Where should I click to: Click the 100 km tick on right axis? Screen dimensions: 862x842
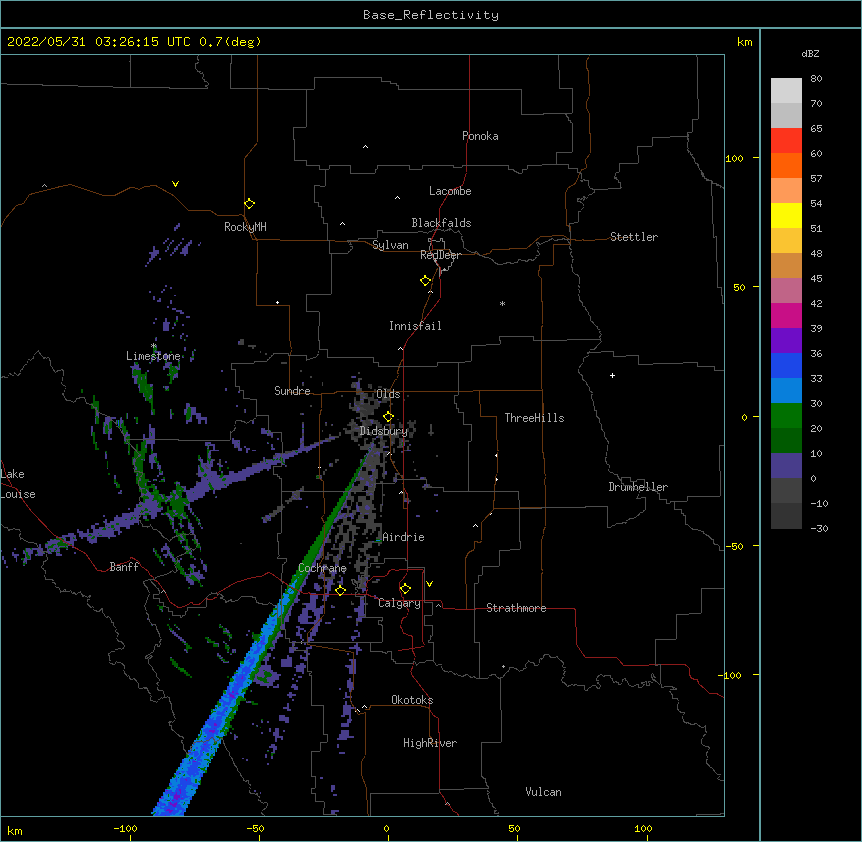click(734, 158)
